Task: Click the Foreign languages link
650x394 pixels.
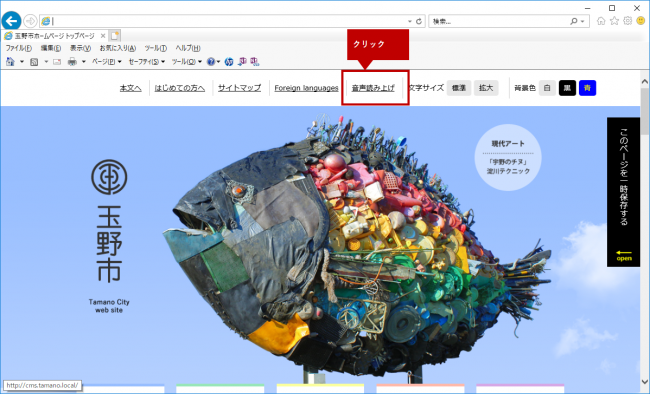Action: coord(306,88)
